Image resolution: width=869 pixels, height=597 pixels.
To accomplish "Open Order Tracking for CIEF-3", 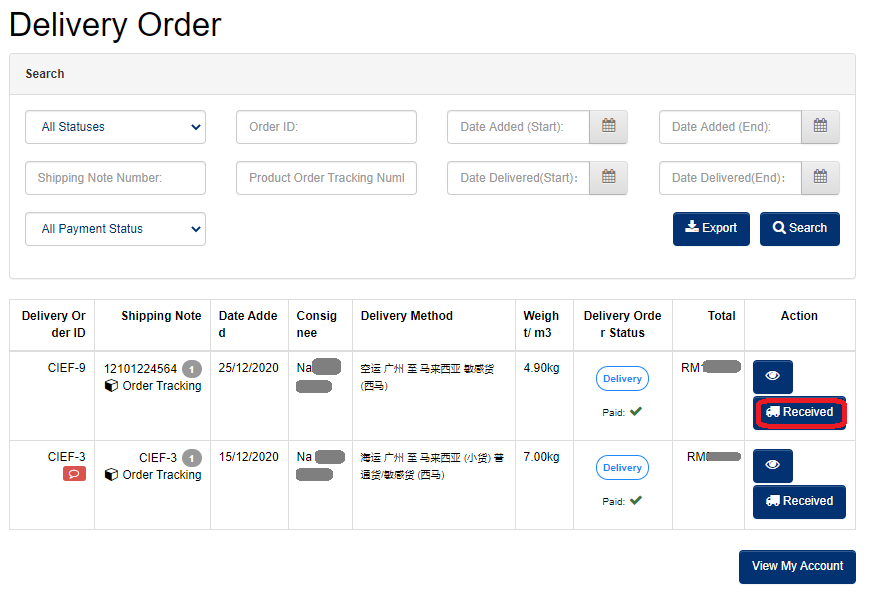I will click(x=153, y=475).
